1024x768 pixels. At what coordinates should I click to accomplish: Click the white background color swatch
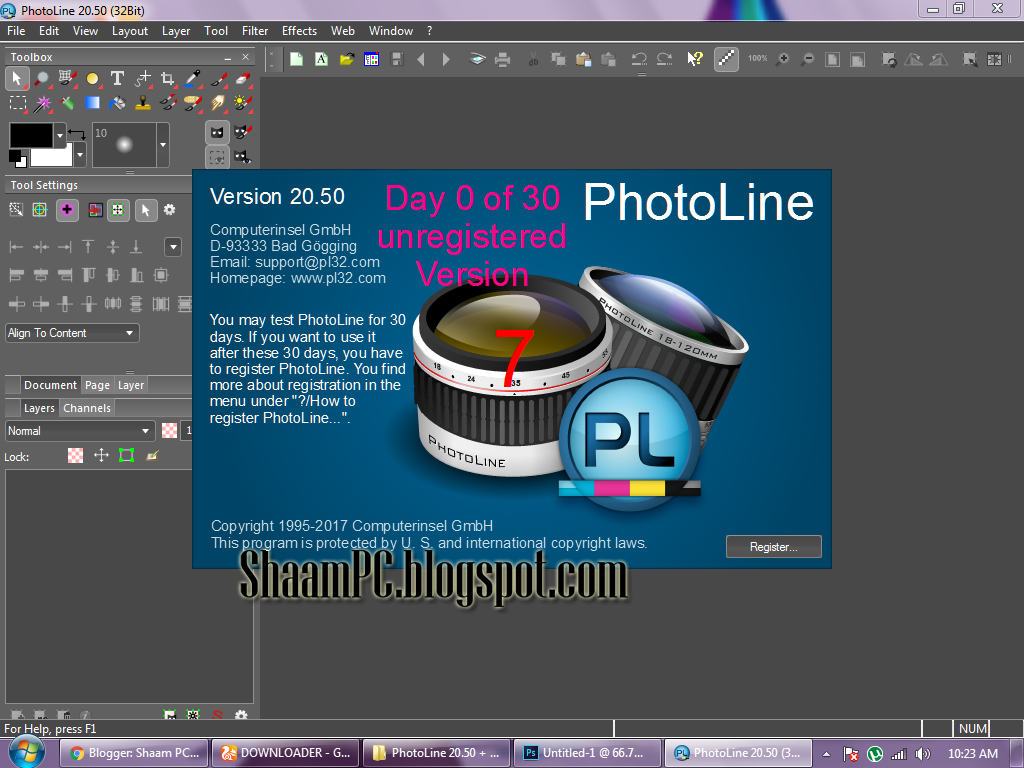pyautogui.click(x=52, y=157)
